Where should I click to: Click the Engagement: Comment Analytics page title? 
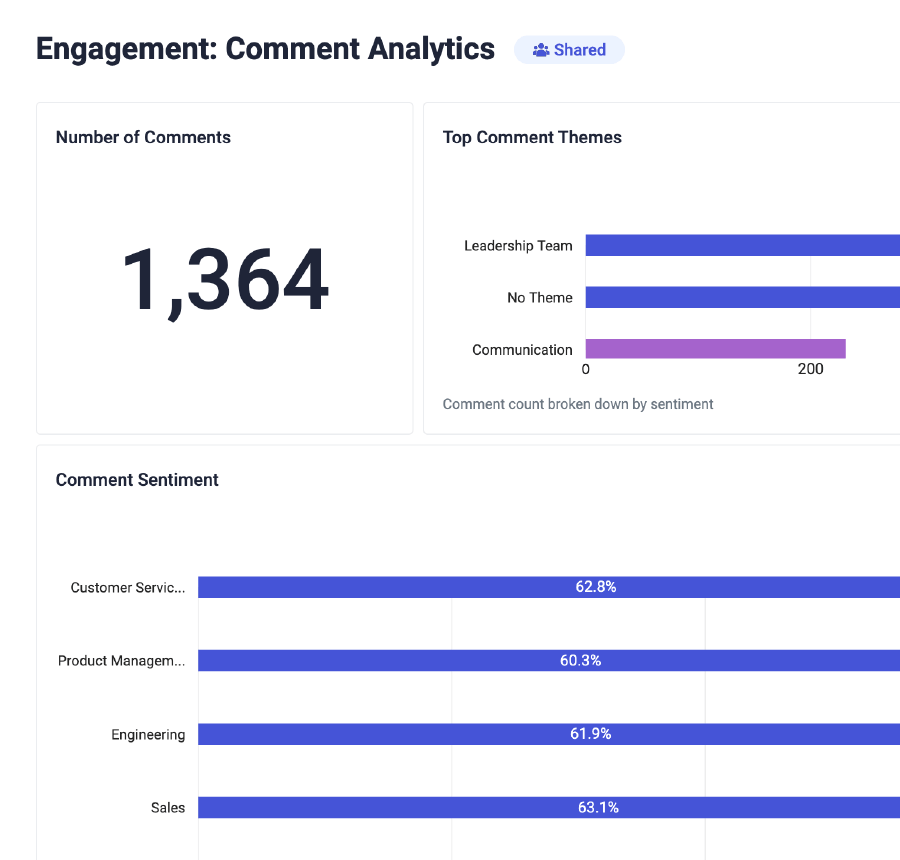coord(265,49)
